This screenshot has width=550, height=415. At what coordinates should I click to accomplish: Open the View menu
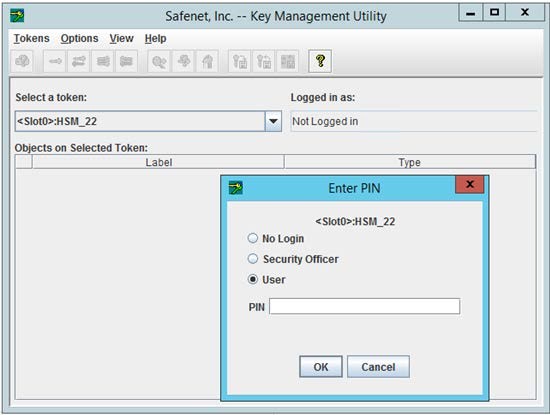coord(121,38)
